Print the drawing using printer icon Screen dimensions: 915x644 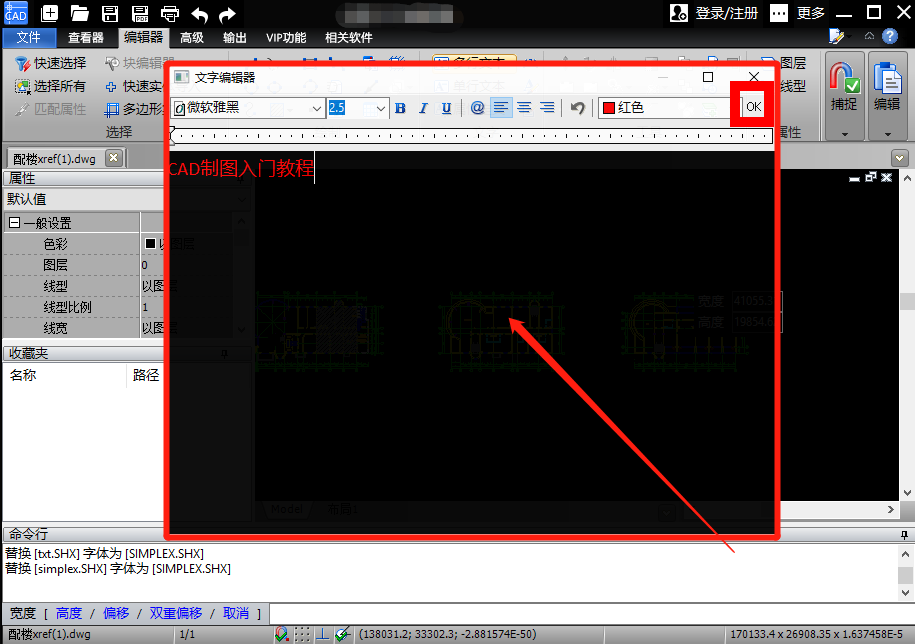tap(170, 13)
